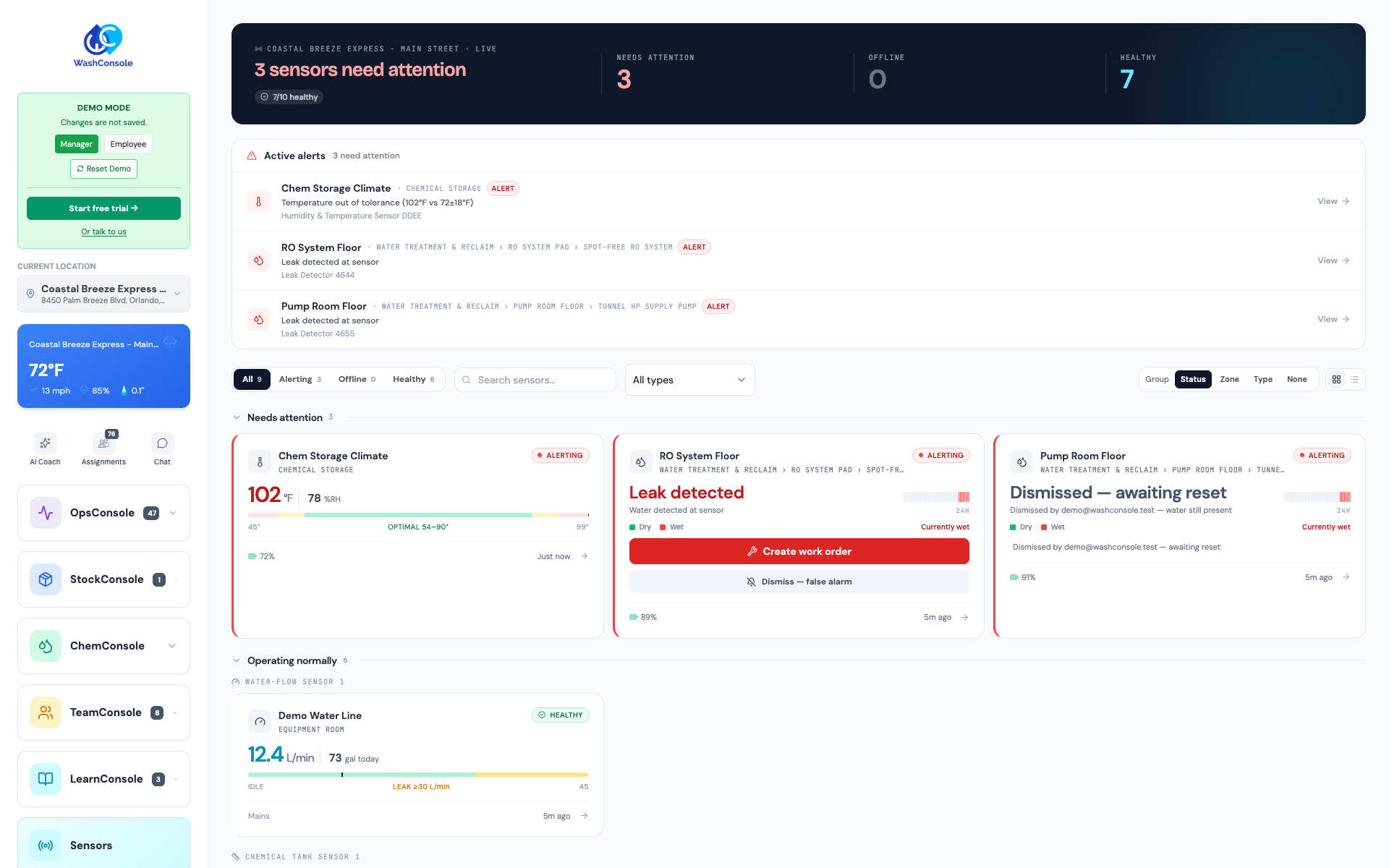
Task: Click gauge icon on Demo Water Line card
Action: coord(260,721)
